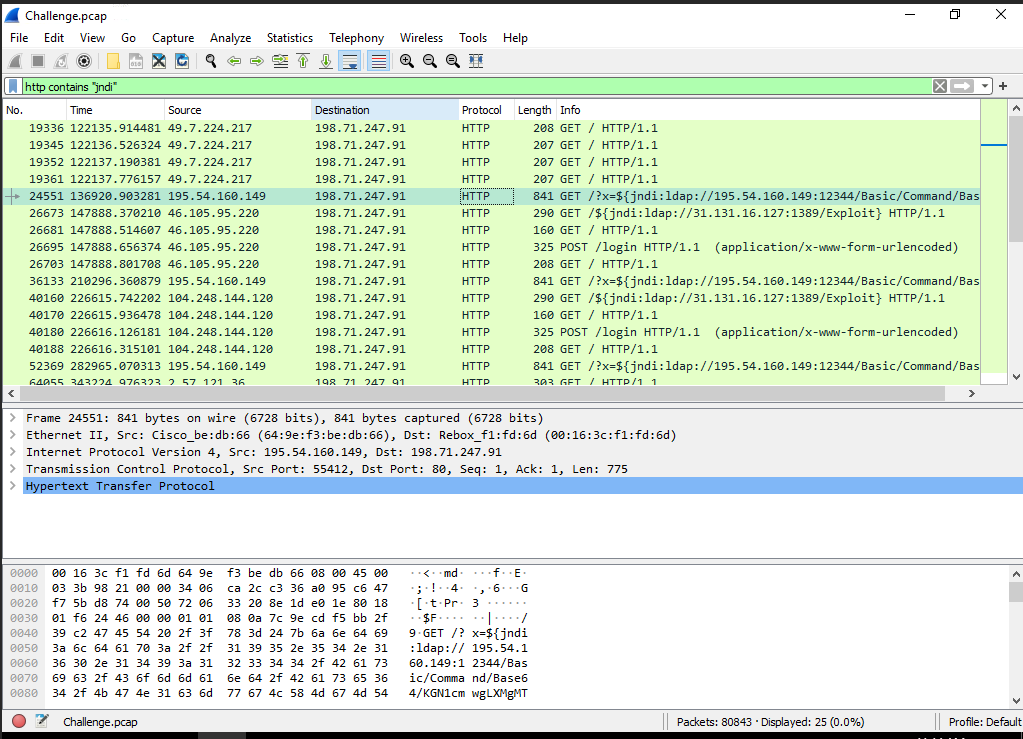Go to next packet green arrow
This screenshot has width=1023, height=739.
point(256,61)
